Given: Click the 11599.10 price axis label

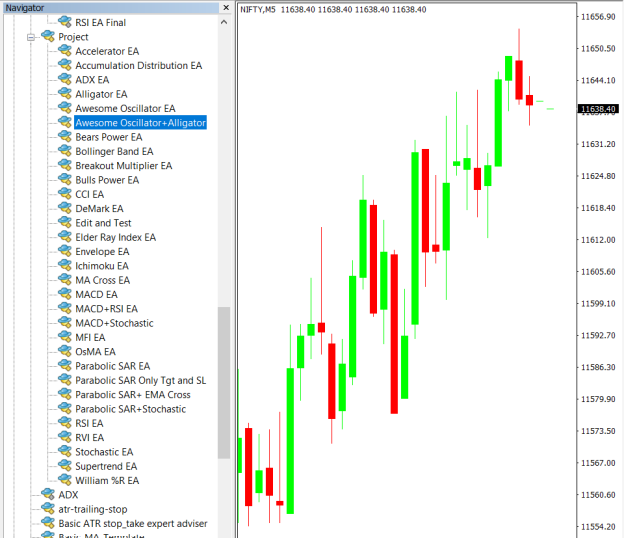Looking at the screenshot, I should pos(598,304).
